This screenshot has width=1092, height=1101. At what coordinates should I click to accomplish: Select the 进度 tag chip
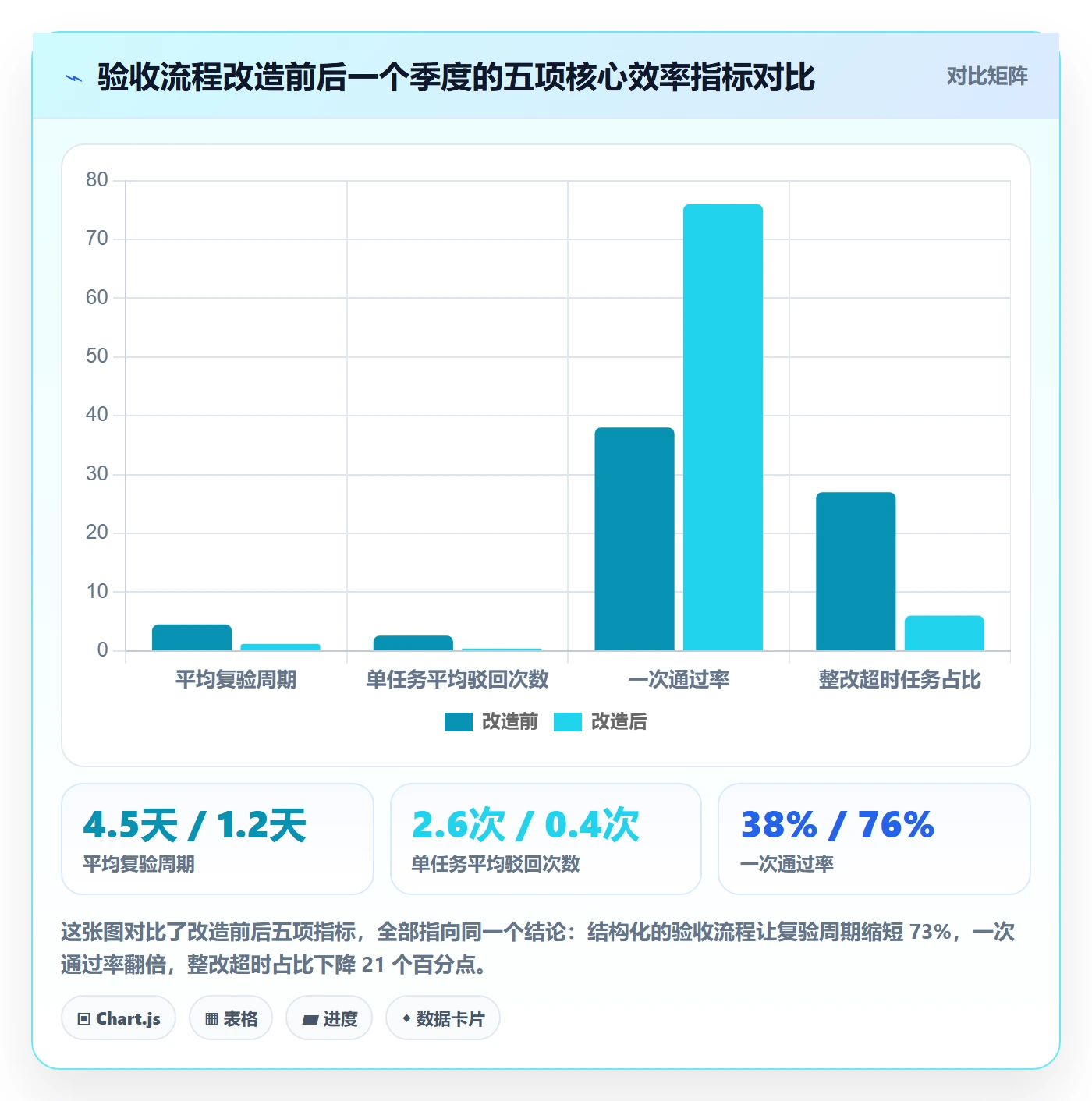(329, 1018)
